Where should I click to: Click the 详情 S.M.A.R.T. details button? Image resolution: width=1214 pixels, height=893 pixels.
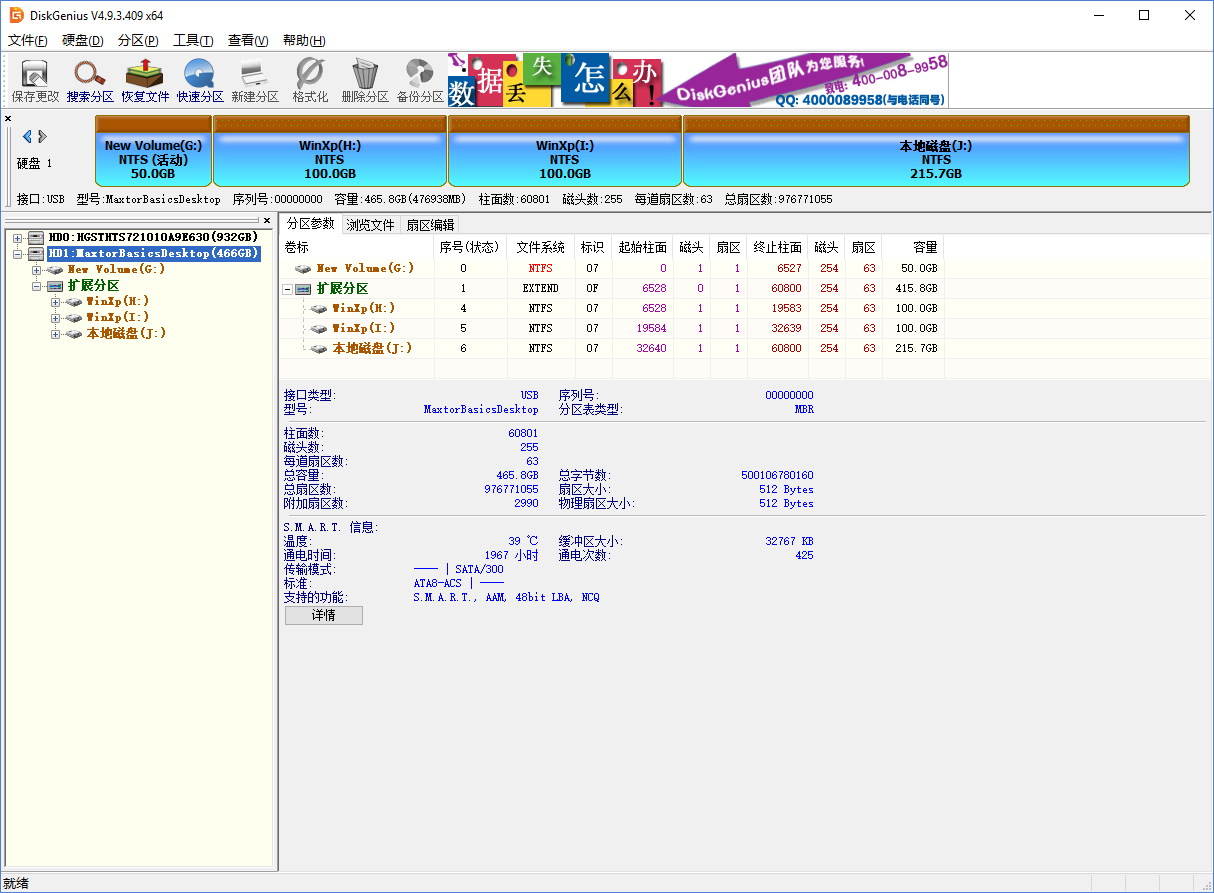324,615
